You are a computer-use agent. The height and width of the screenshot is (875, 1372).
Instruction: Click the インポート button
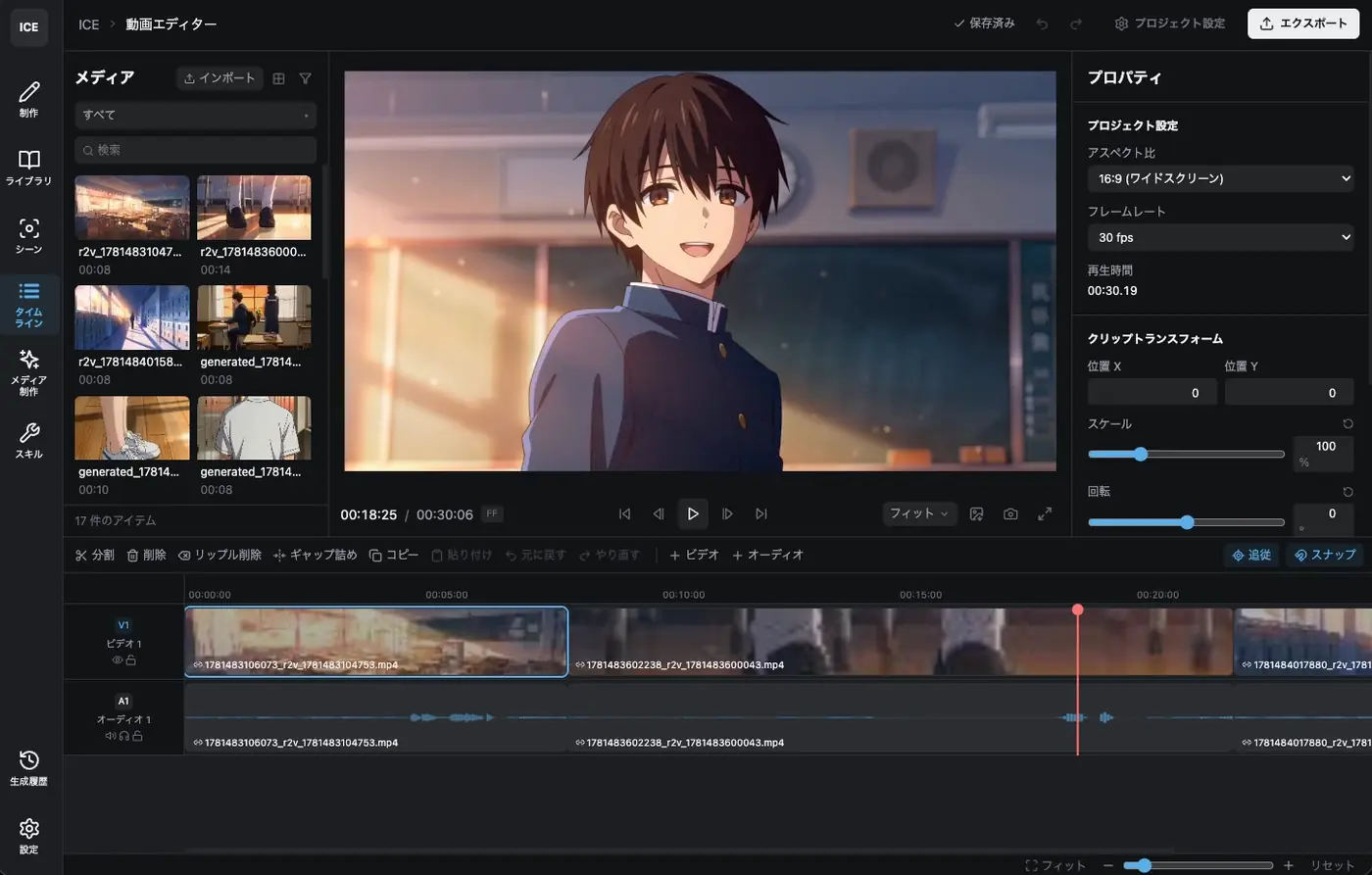220,78
